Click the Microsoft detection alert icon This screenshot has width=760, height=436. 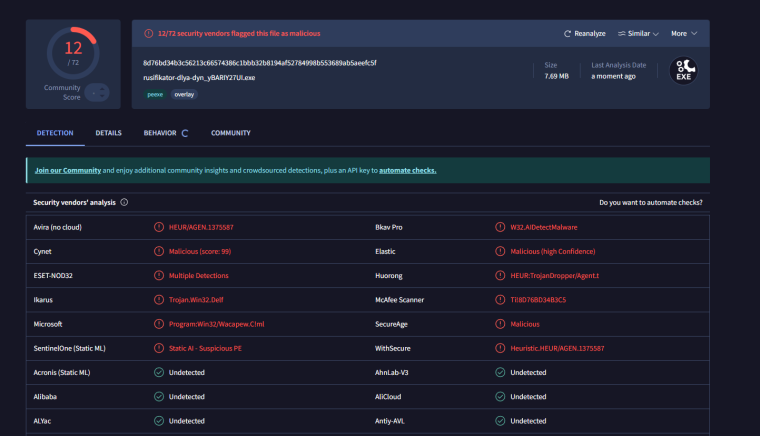click(x=159, y=324)
